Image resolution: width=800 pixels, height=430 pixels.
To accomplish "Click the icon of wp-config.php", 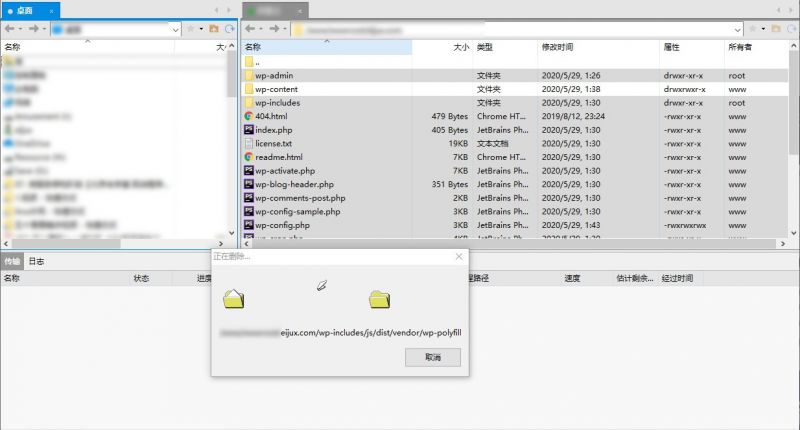I will tap(249, 225).
